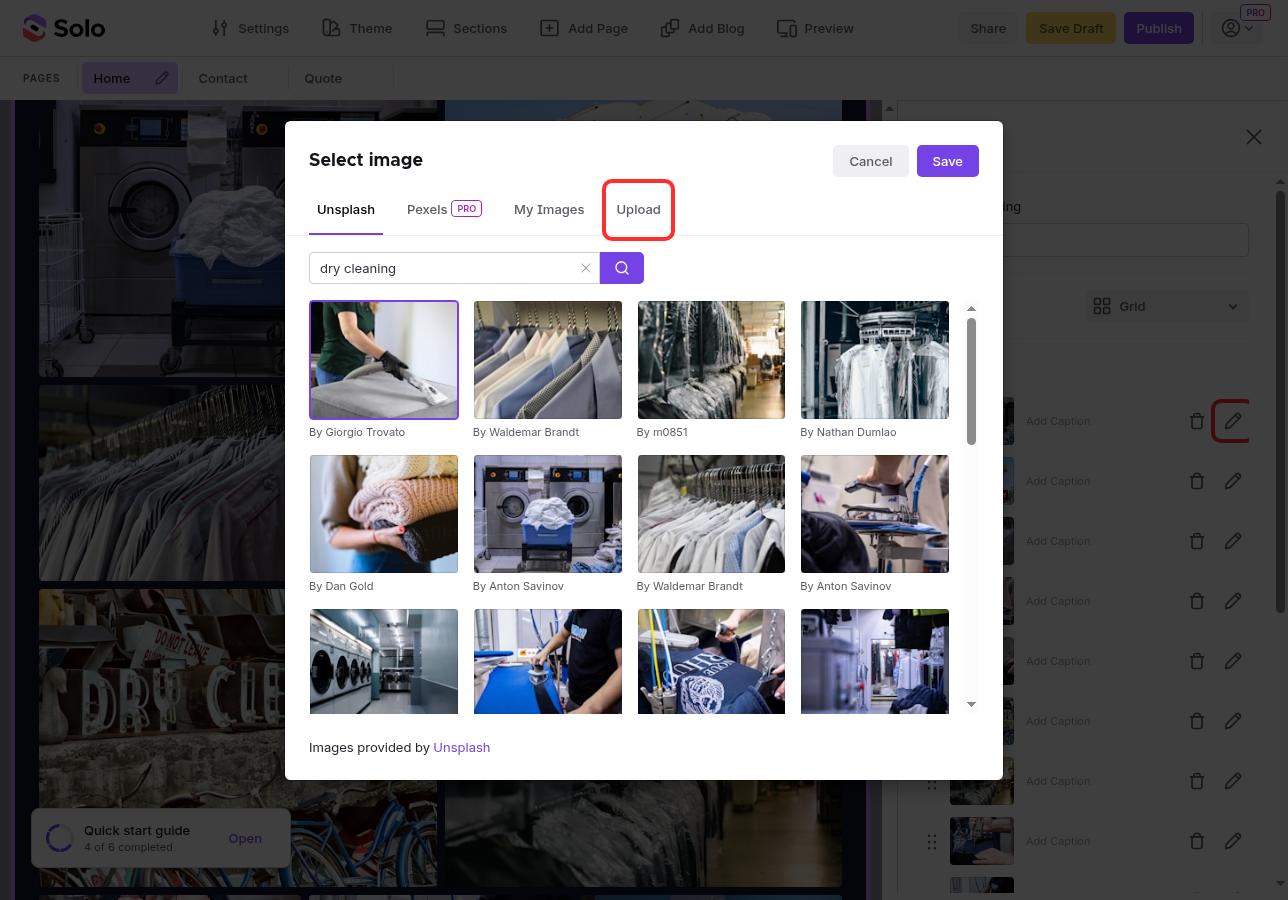The width and height of the screenshot is (1288, 900).
Task: Click pencil icon on Home page tab
Action: [162, 78]
